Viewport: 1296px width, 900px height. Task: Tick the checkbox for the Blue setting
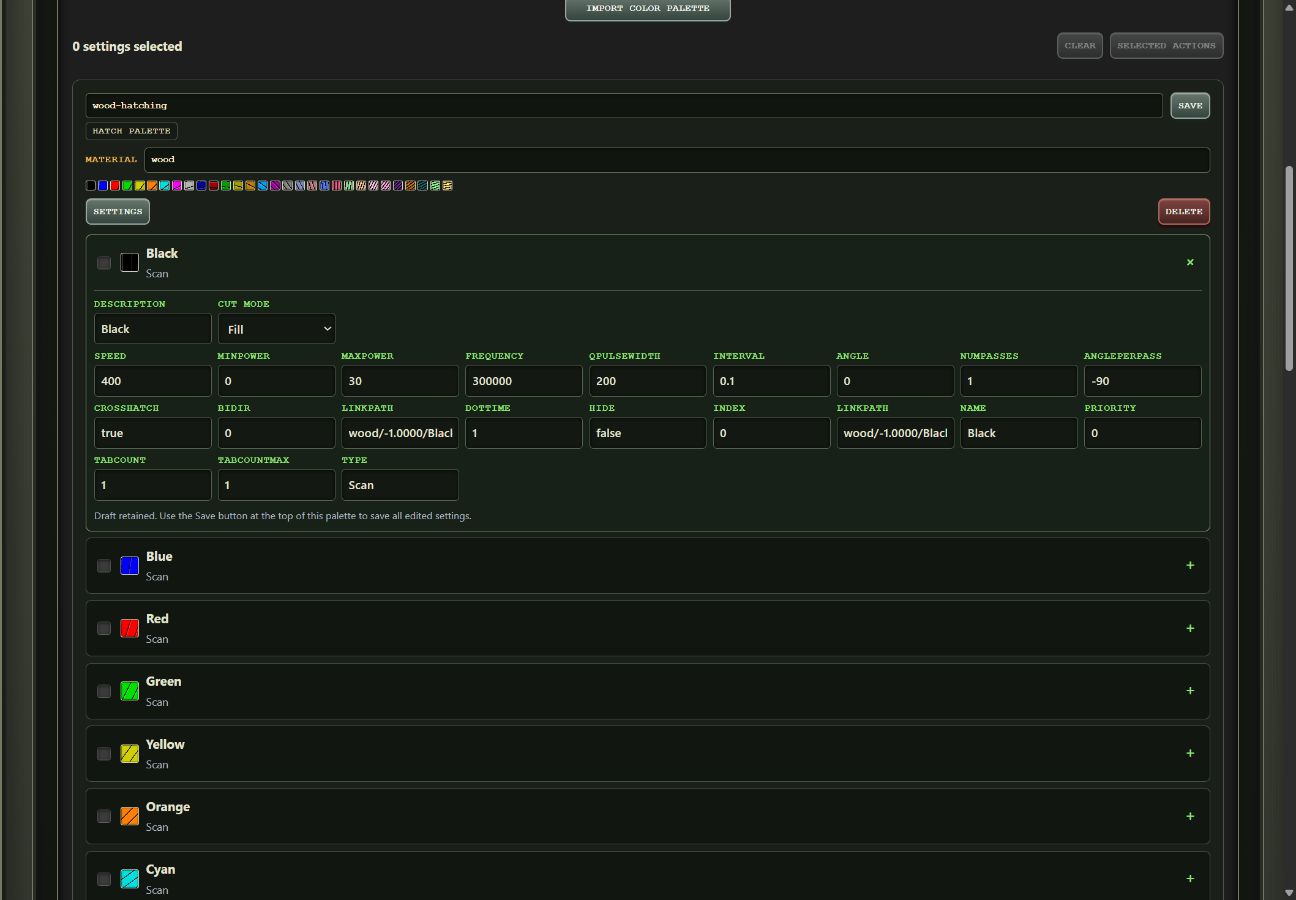tap(104, 566)
